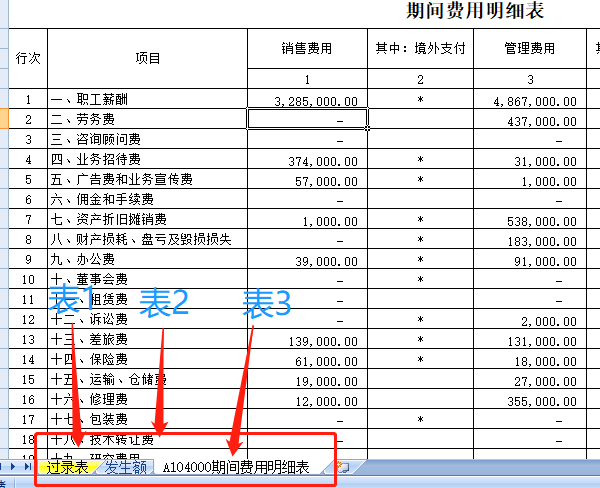Click the 19,000.00 cell
Screen dimensions: 600x488
click(307, 379)
